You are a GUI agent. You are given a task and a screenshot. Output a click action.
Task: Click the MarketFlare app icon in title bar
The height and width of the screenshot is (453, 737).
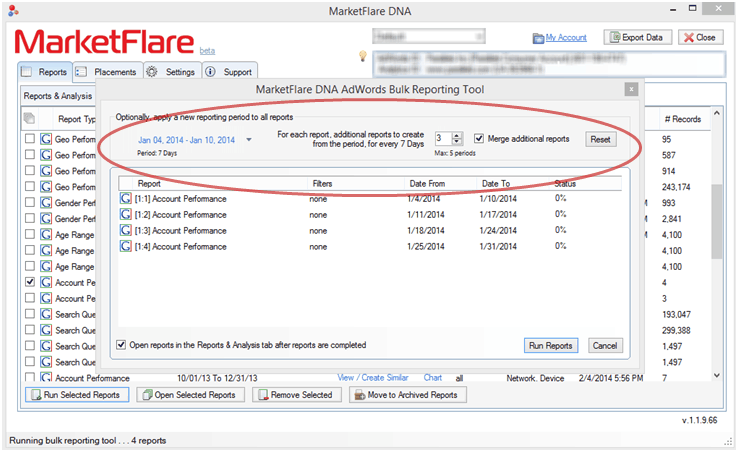click(x=14, y=10)
